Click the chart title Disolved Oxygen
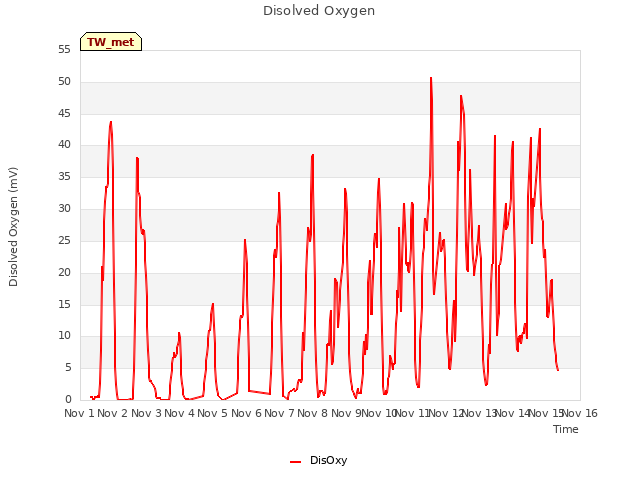Viewport: 640px width, 480px height. [x=319, y=11]
